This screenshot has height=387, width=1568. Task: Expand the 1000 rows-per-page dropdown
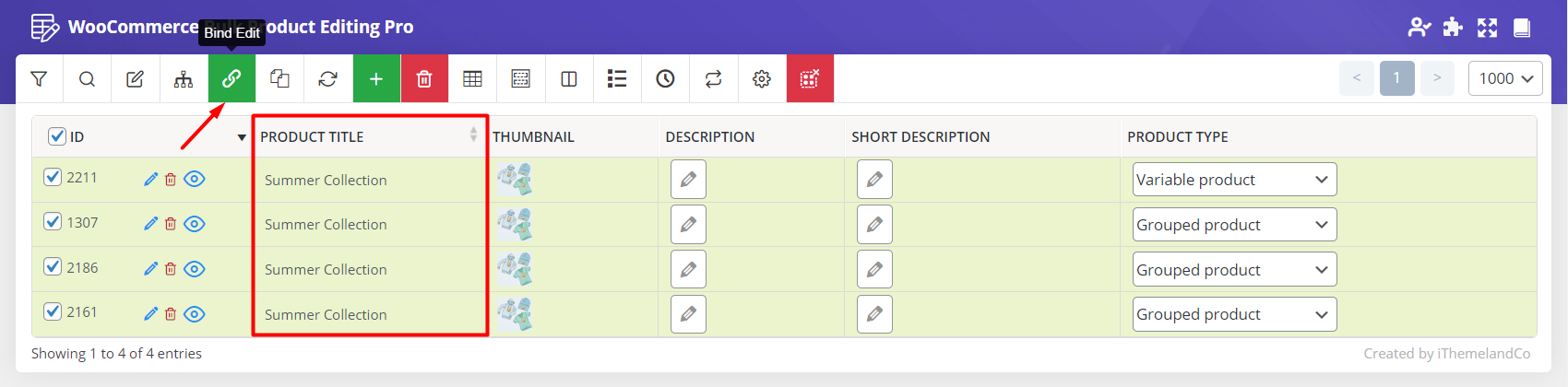click(x=1504, y=79)
